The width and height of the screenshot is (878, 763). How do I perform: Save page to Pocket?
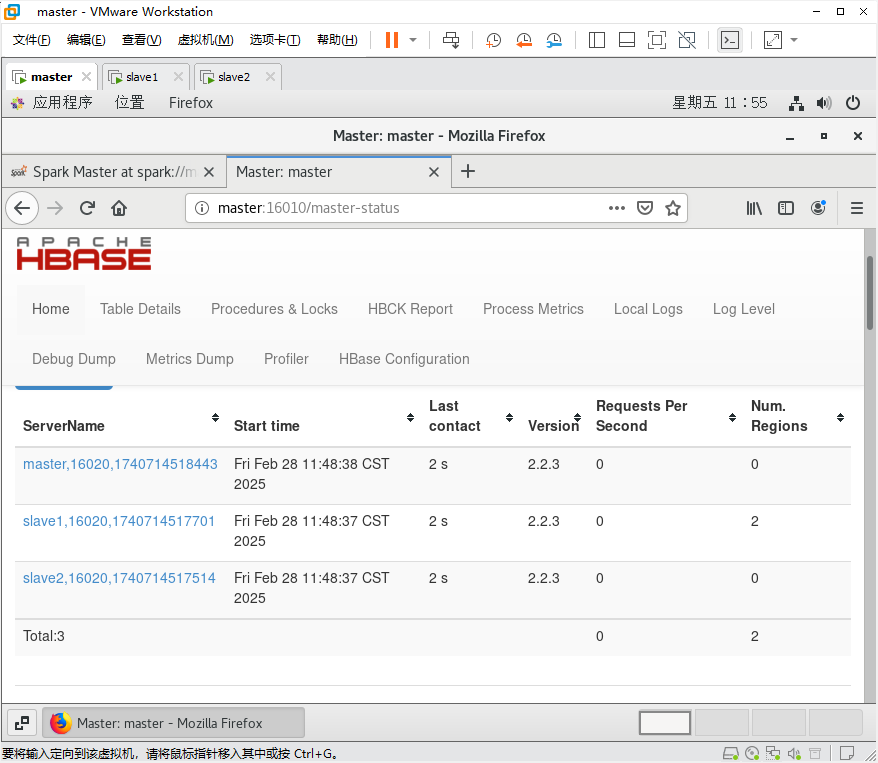click(645, 208)
